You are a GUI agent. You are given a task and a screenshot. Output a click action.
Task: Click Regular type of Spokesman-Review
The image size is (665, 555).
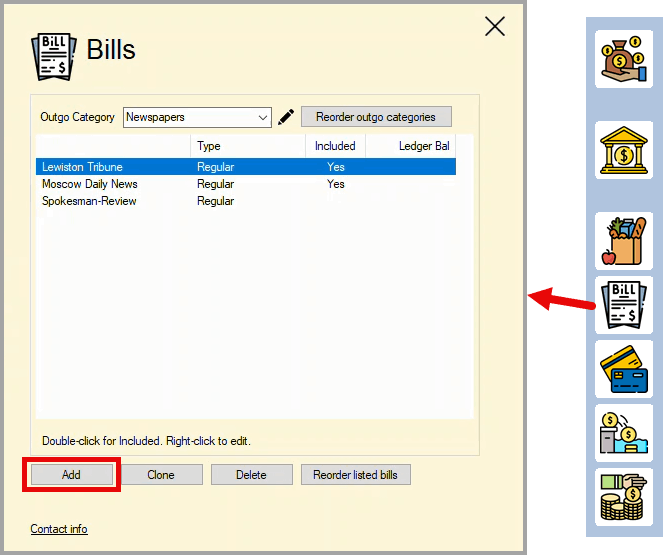pos(215,201)
